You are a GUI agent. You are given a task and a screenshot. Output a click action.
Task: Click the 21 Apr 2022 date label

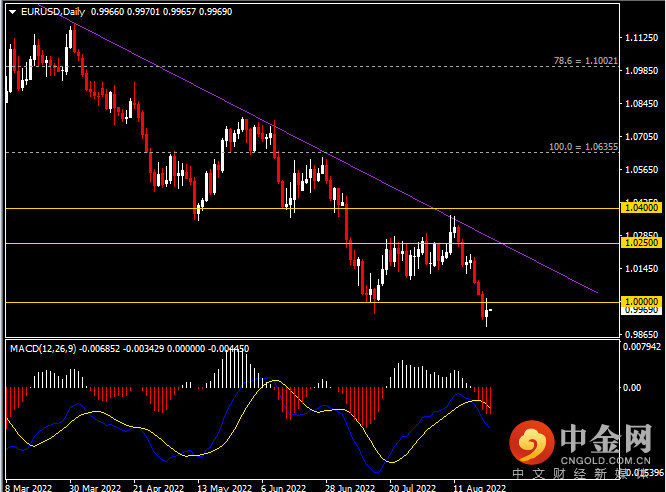(x=158, y=488)
